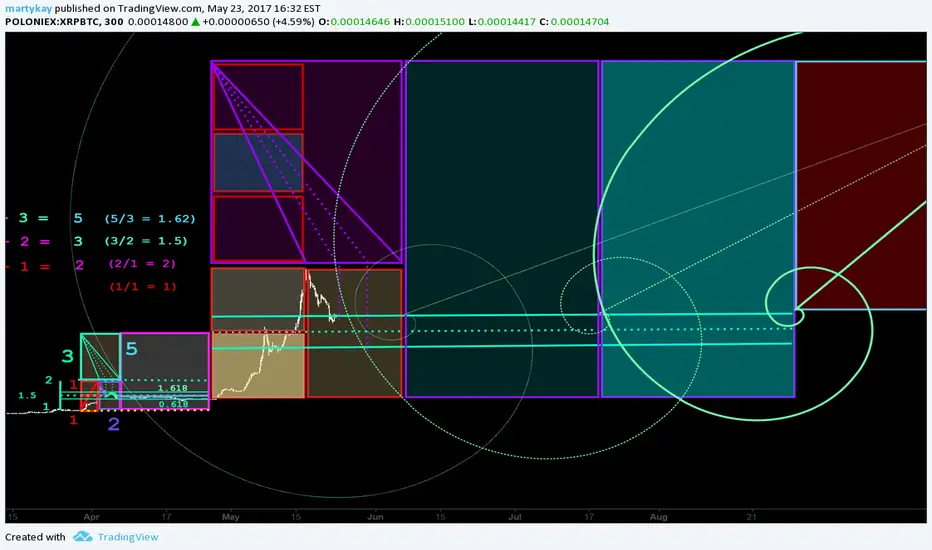Select the '(2/1 = 2)' ratio annotation

[142, 263]
